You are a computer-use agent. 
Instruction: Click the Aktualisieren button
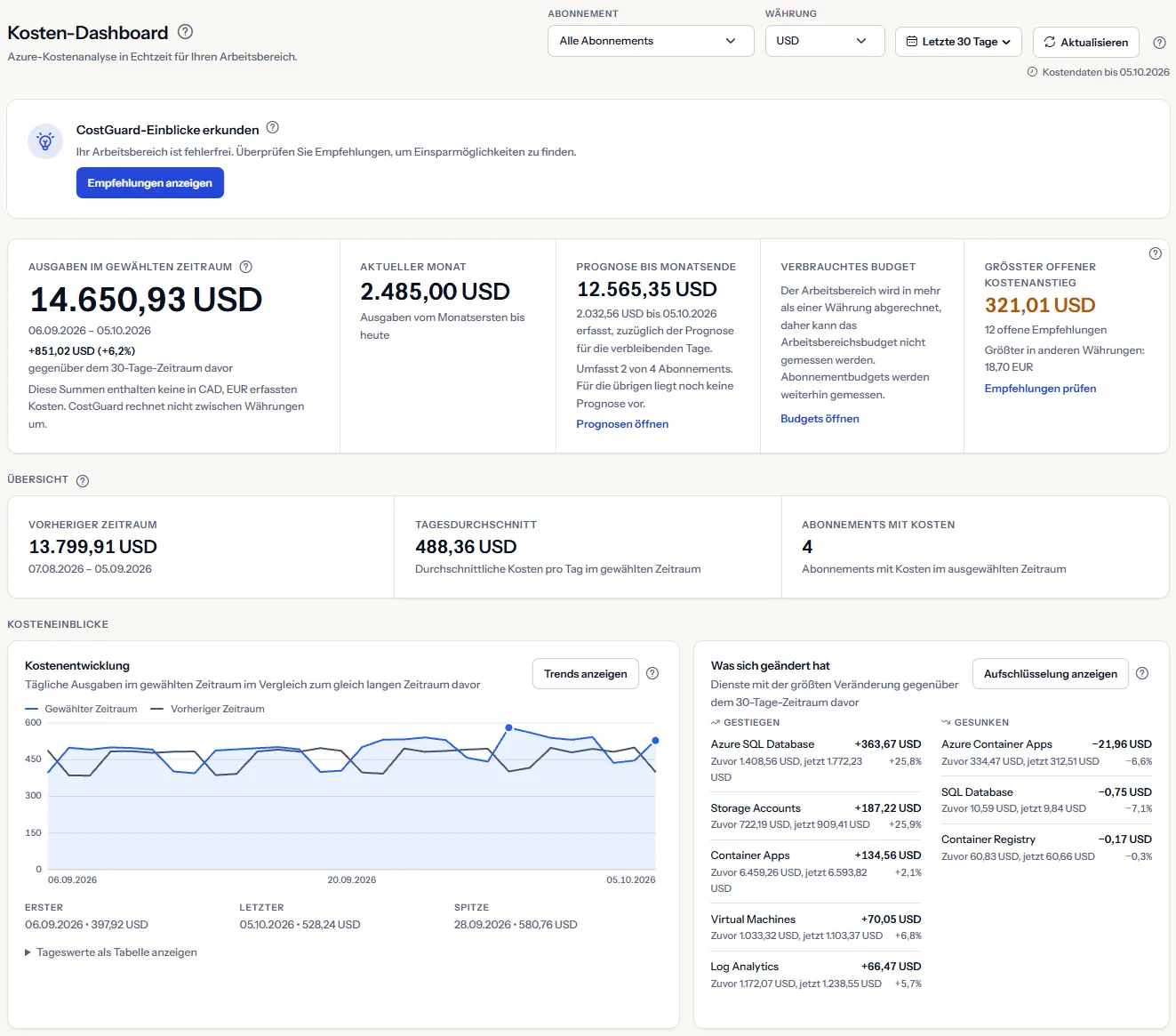click(x=1085, y=42)
